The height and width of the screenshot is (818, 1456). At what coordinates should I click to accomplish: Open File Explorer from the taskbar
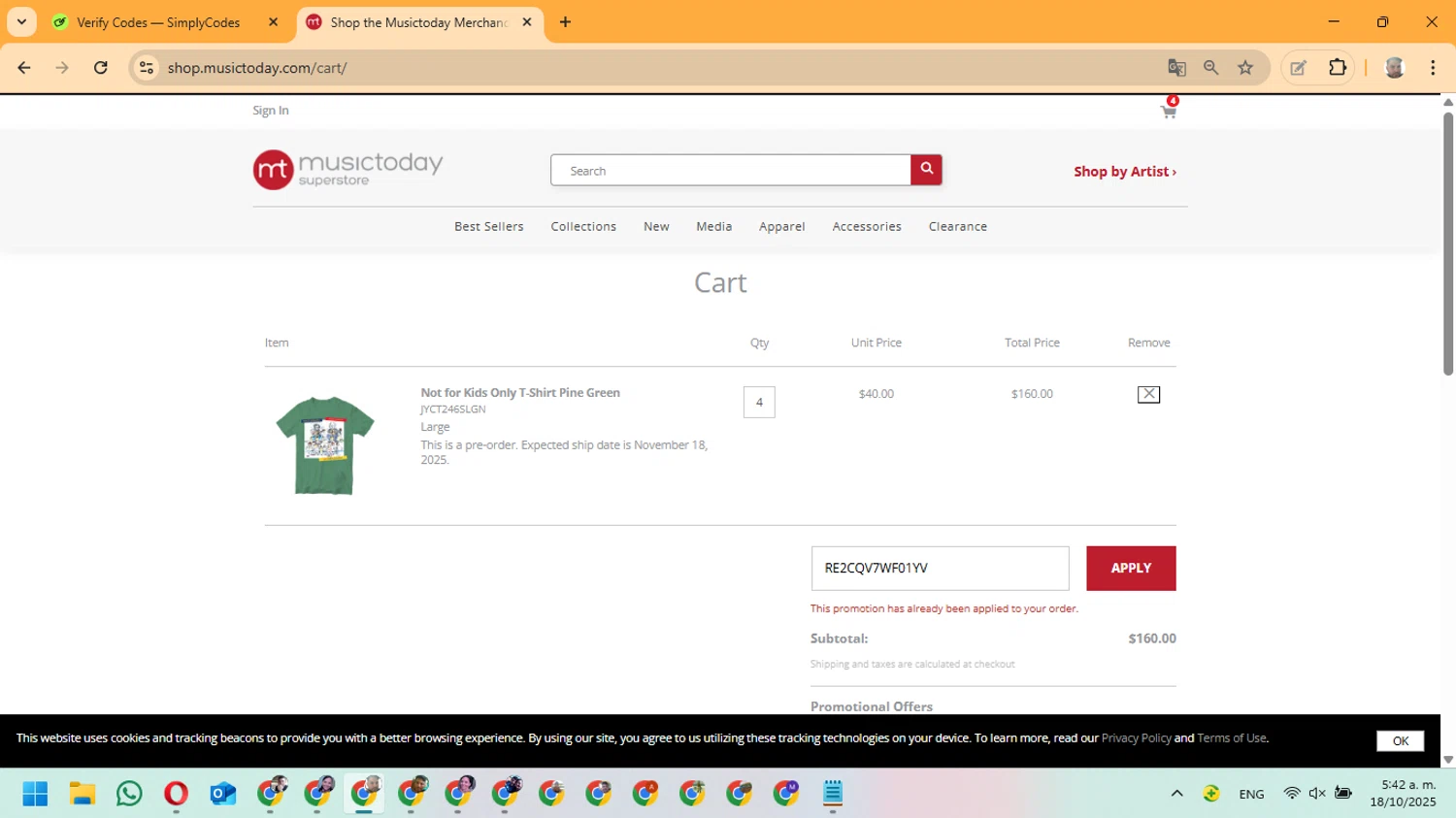coord(82,794)
